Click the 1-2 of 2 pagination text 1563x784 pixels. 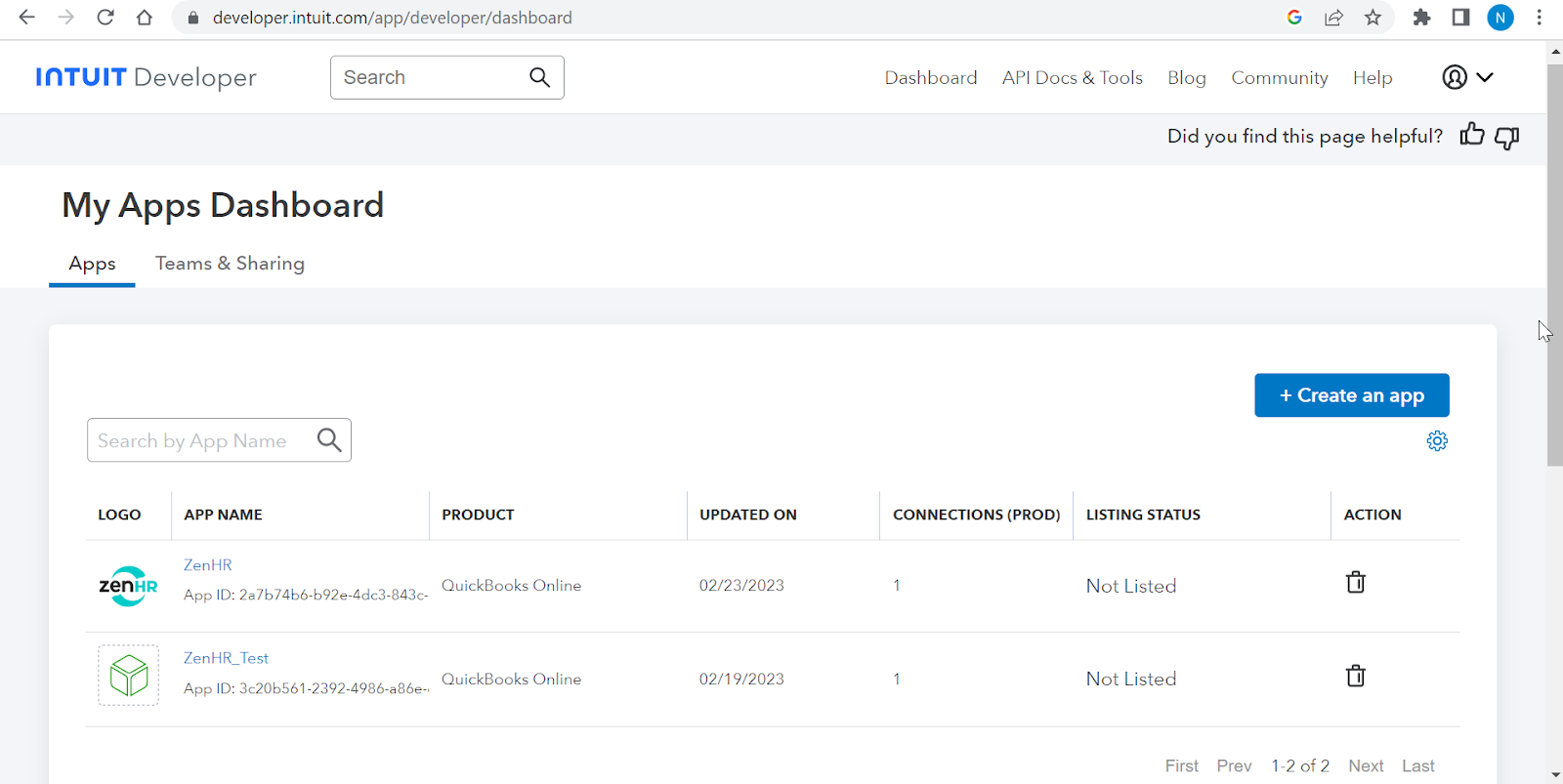(x=1300, y=765)
